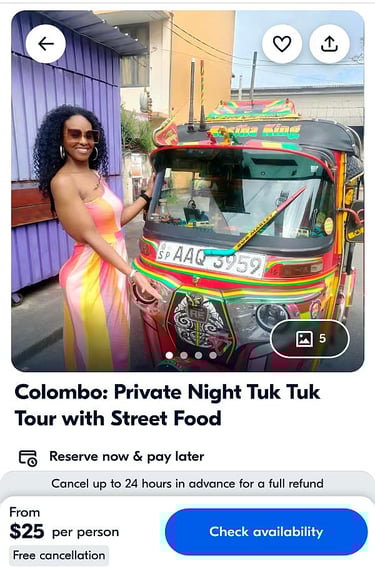The width and height of the screenshot is (375, 568).
Task: Open the photo gallery showing 5 images
Action: coord(310,339)
